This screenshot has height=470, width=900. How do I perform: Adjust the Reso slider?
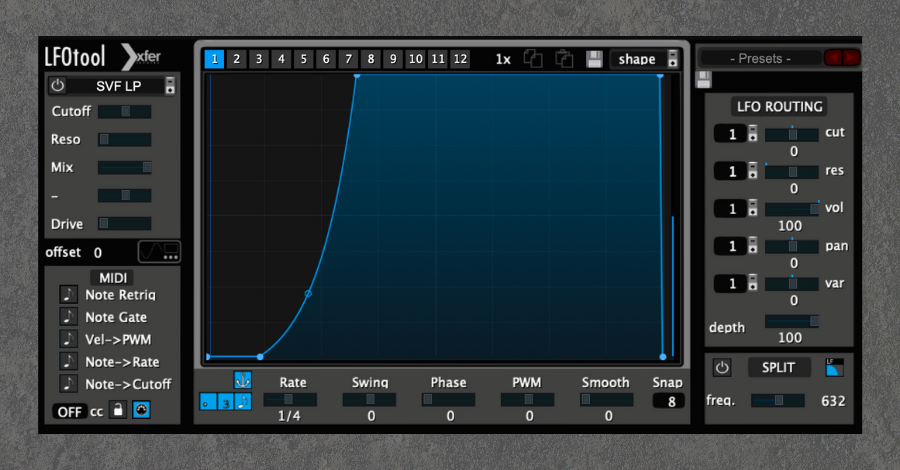(125, 139)
